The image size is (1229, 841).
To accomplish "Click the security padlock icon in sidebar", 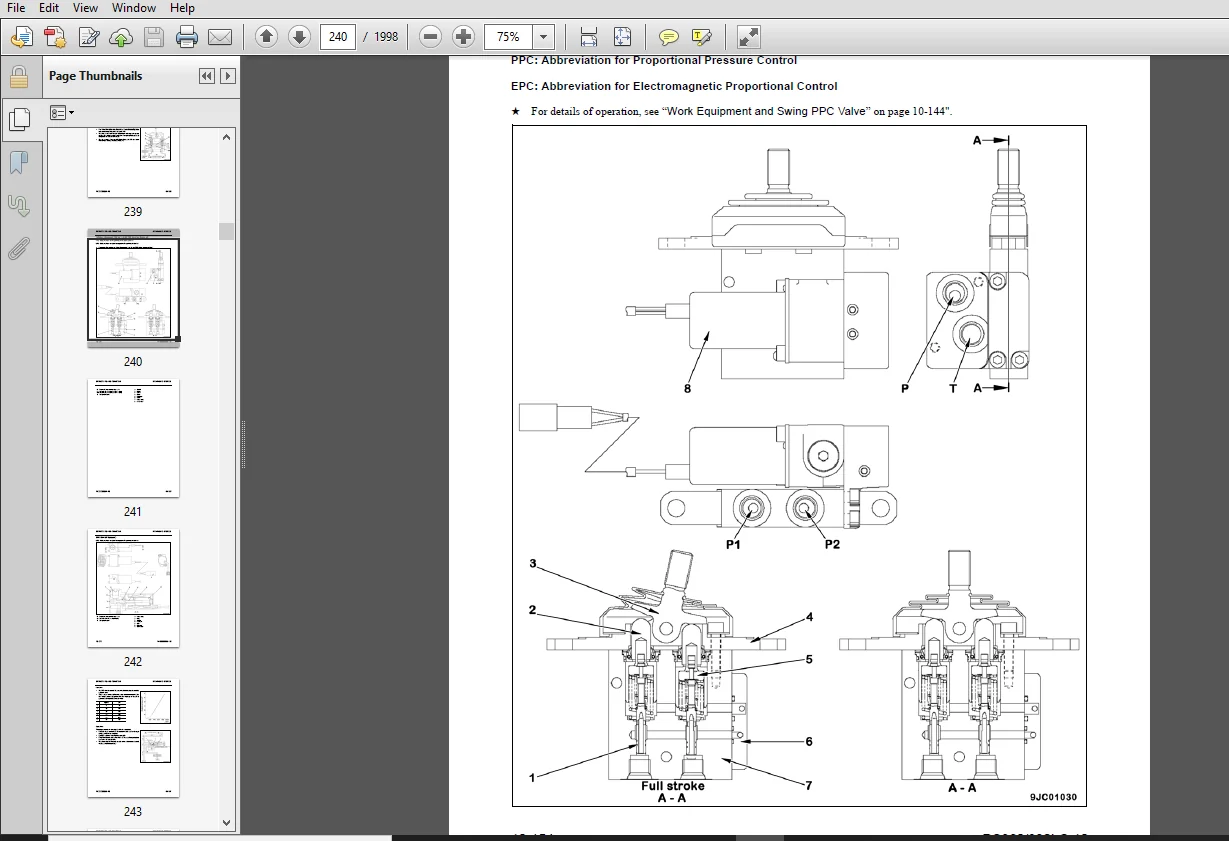I will coord(19,78).
